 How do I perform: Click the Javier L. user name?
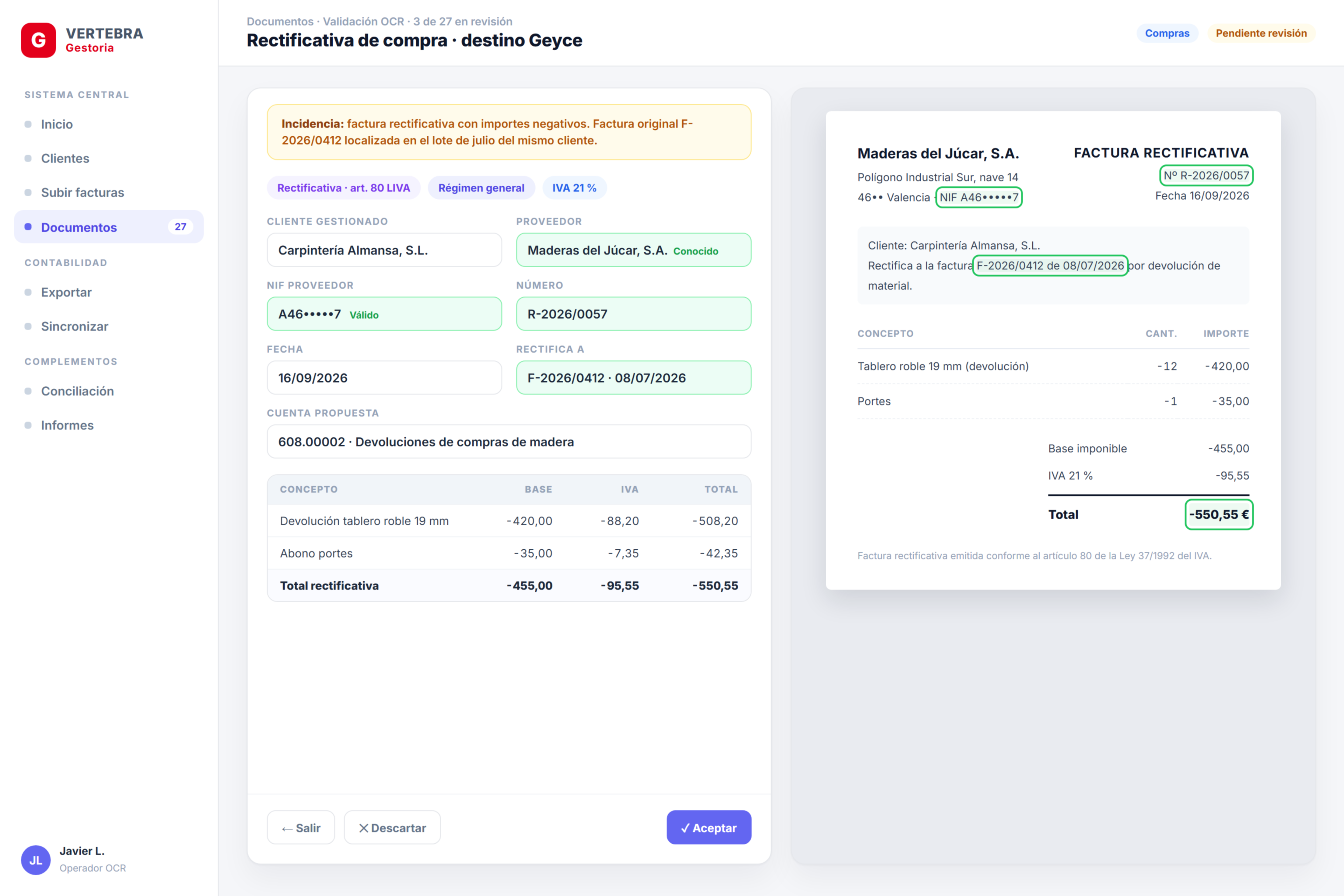click(x=82, y=851)
